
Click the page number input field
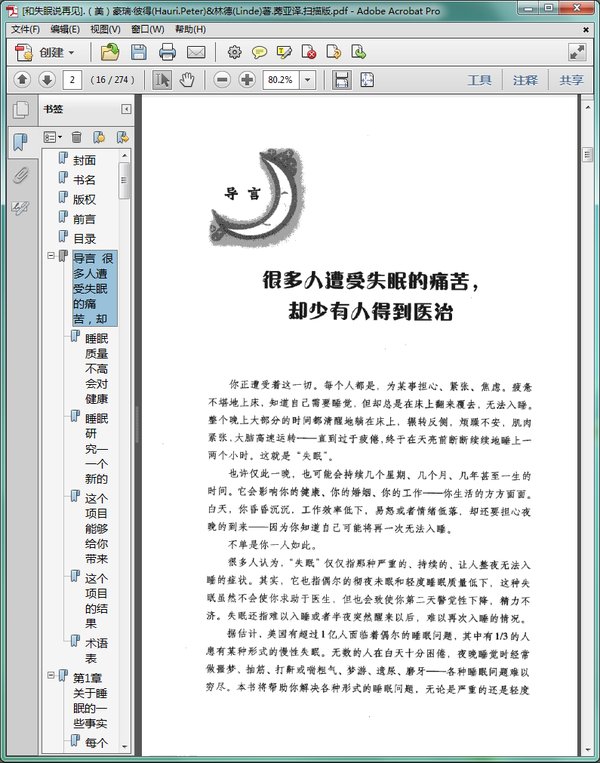[x=72, y=80]
